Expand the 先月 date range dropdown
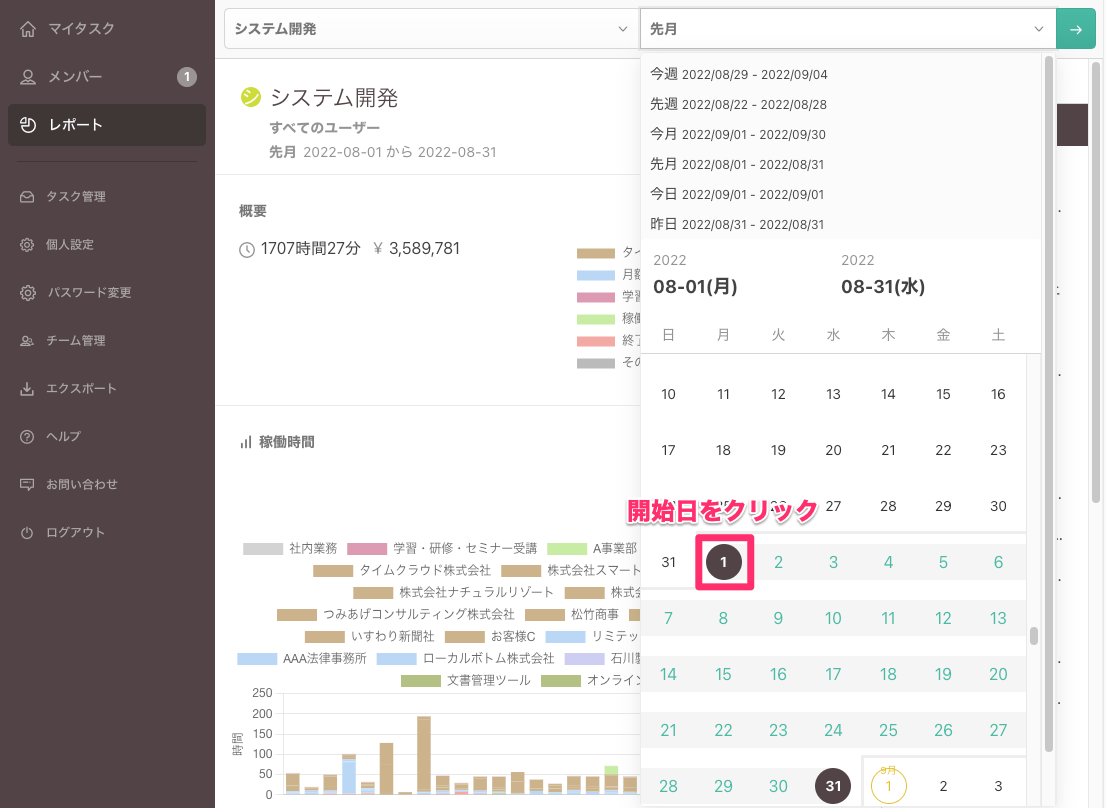 (846, 29)
